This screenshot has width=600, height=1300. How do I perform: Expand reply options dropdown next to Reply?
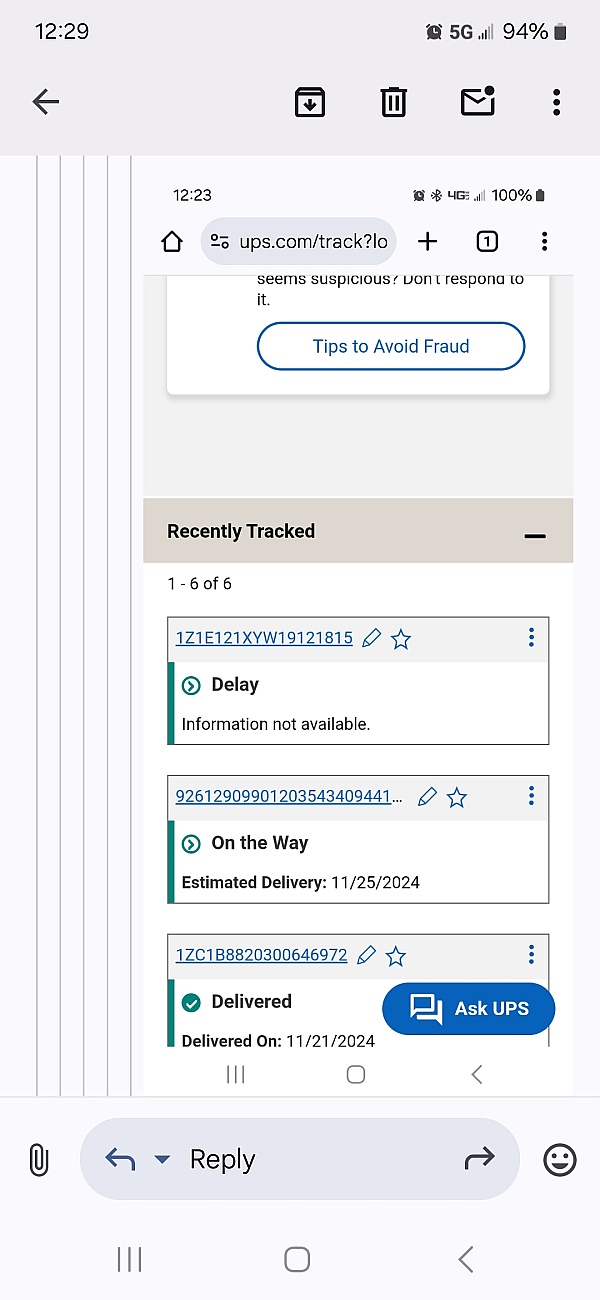click(x=162, y=1160)
